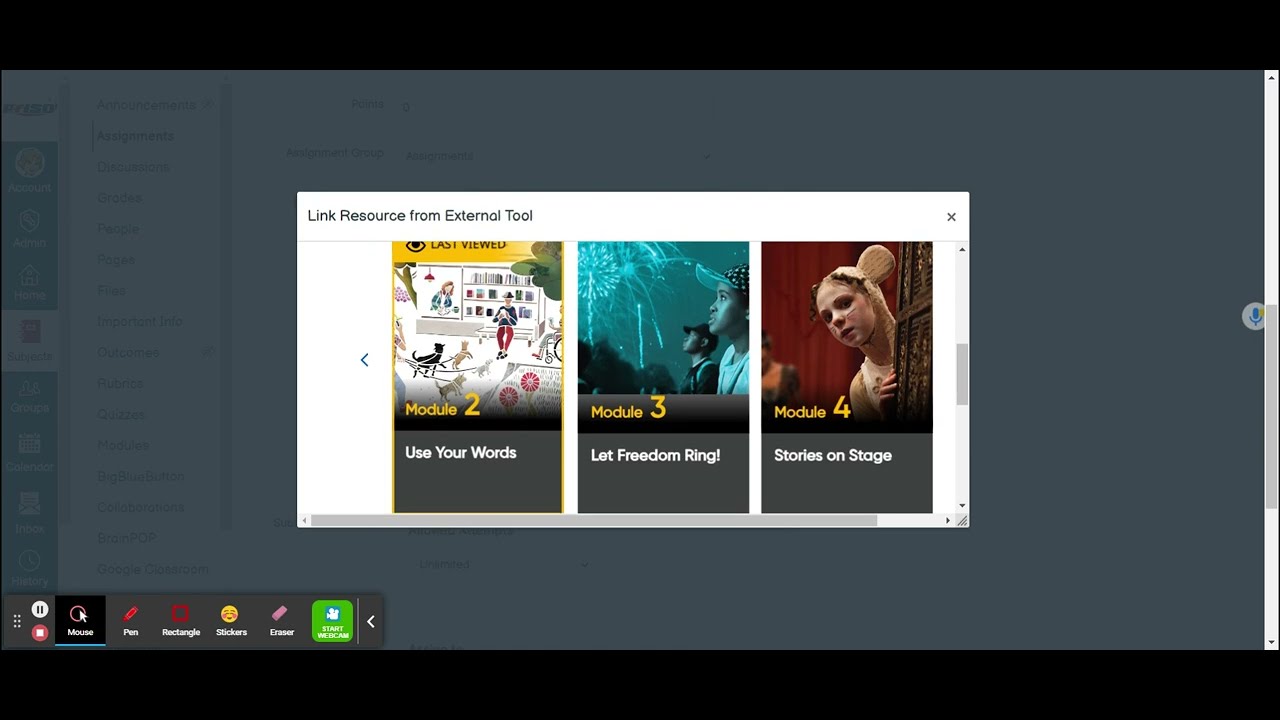This screenshot has width=1280, height=720.
Task: Click the recorder toolbar drag handle dots
Action: [x=17, y=621]
